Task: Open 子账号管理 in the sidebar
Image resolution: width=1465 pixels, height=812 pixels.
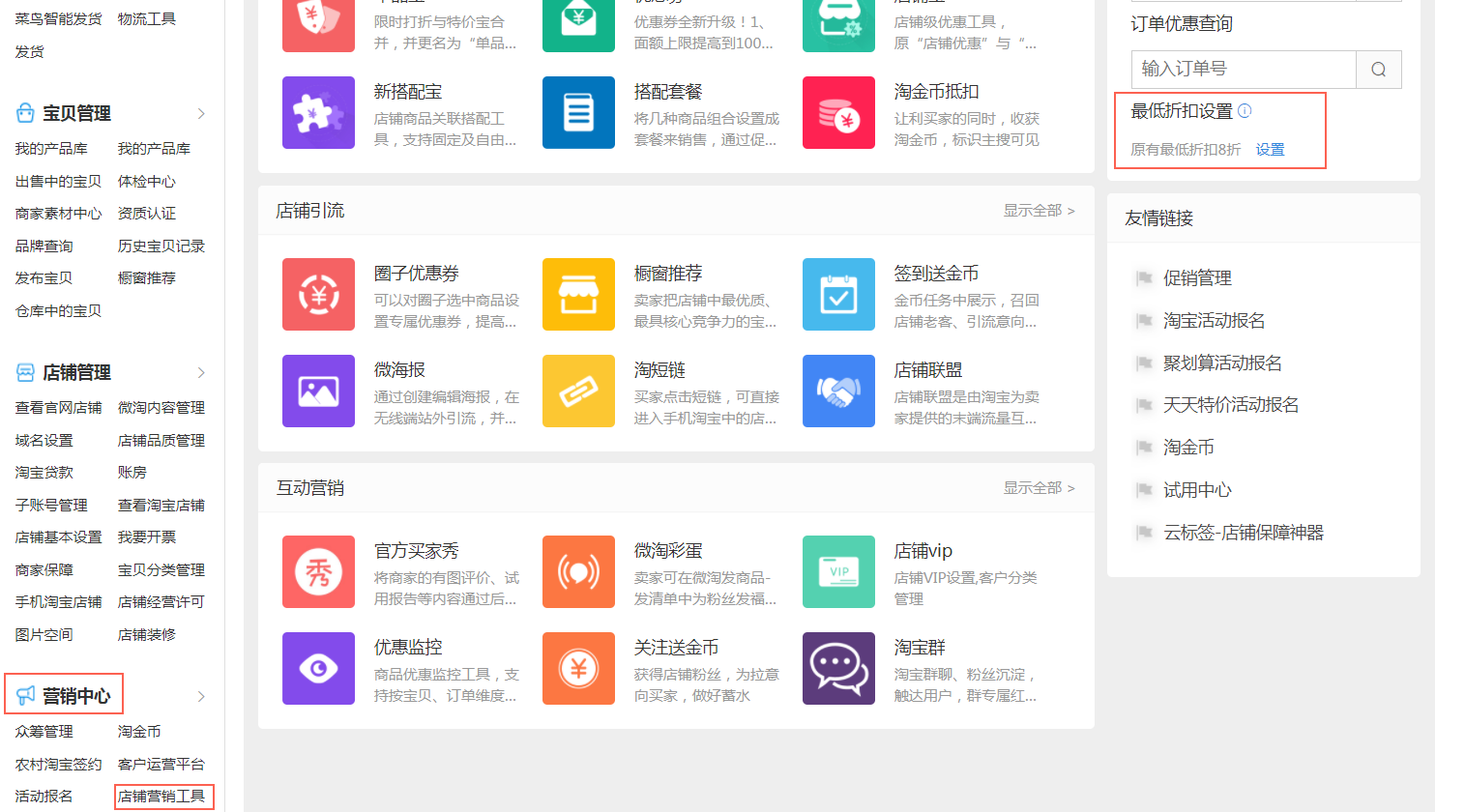Action: click(51, 506)
